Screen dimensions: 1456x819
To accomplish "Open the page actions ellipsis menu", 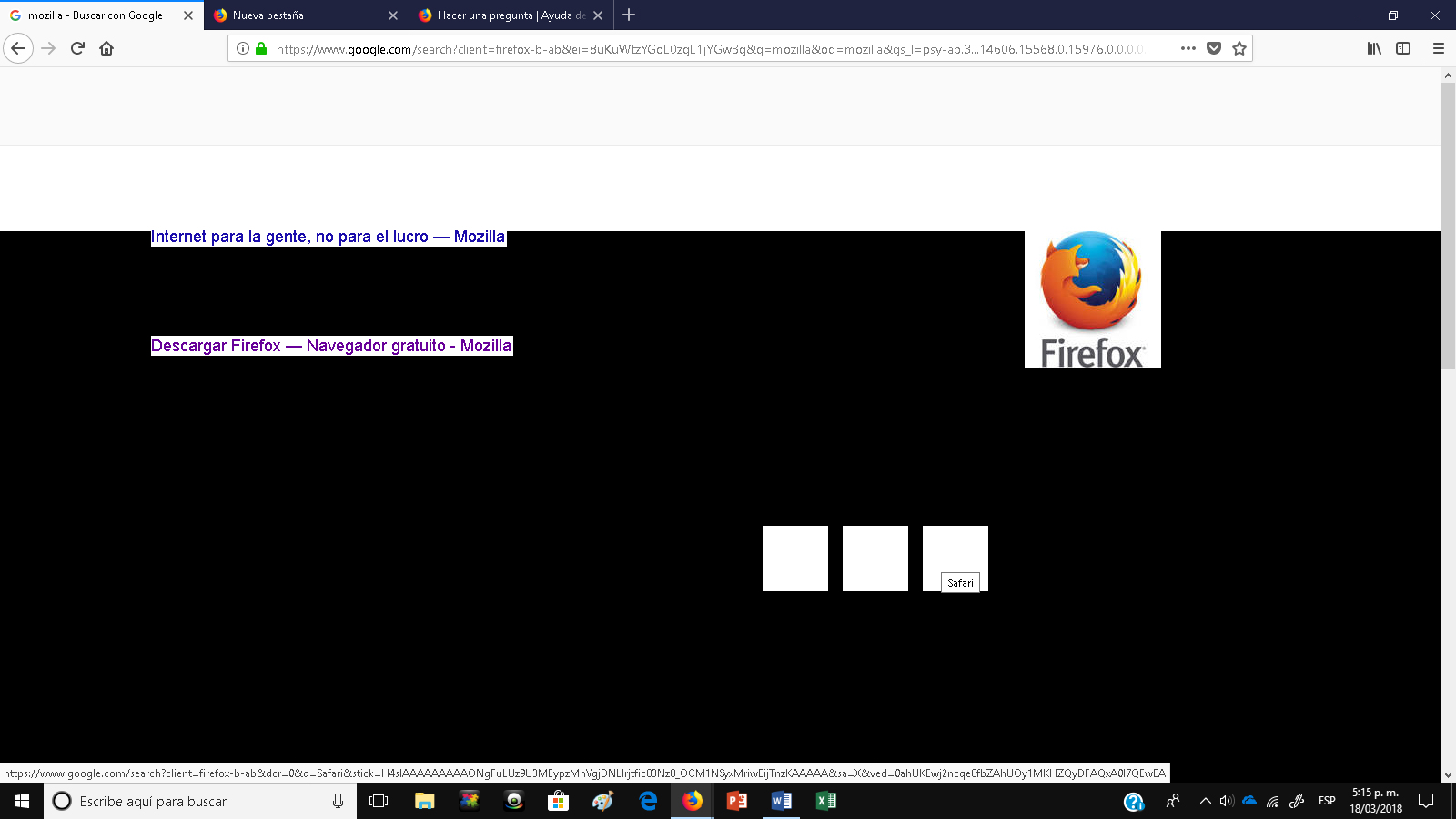I will click(x=1188, y=49).
